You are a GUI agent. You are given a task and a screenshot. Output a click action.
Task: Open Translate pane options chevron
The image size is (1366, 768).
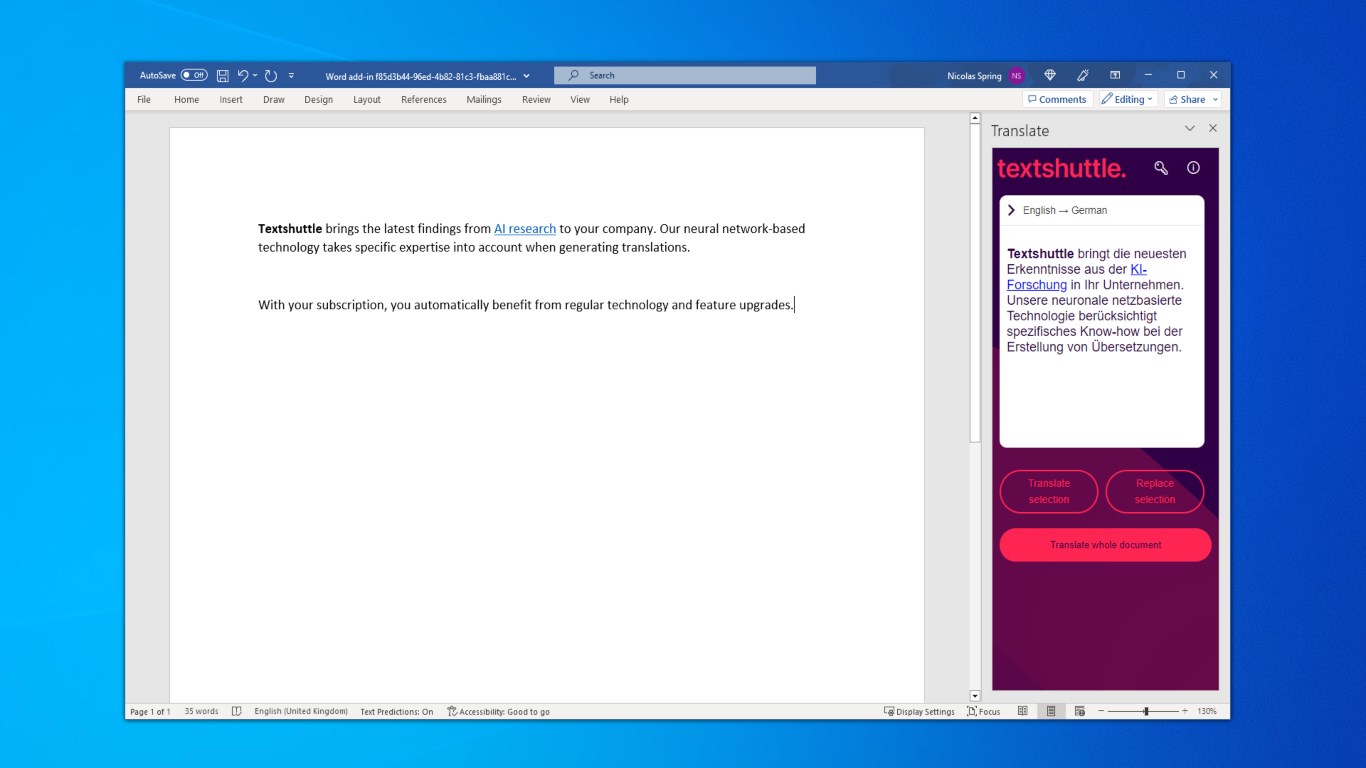coord(1190,129)
